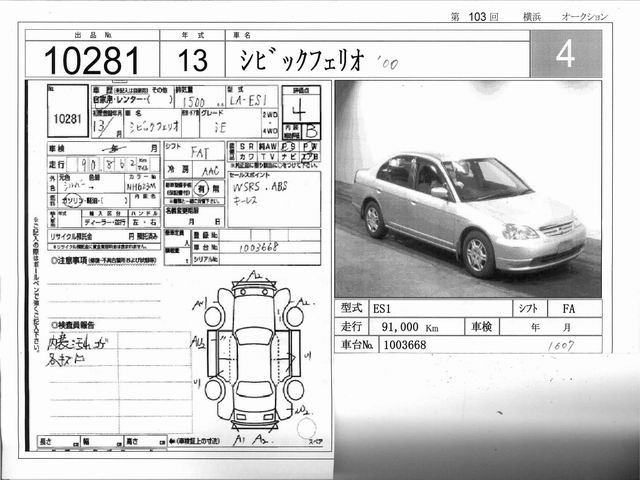
Task: Select the スペア spare tire circle
Action: tap(307, 428)
